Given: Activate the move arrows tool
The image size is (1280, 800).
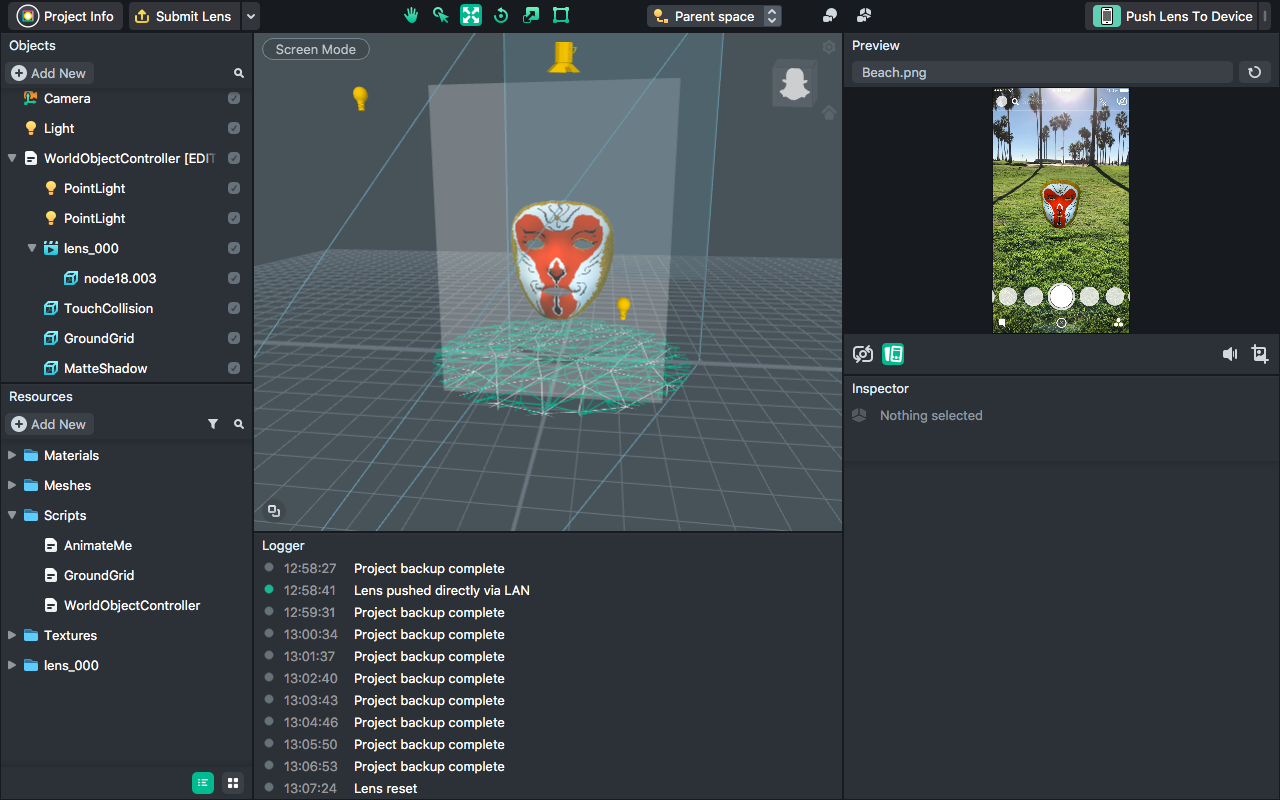Looking at the screenshot, I should pyautogui.click(x=471, y=15).
